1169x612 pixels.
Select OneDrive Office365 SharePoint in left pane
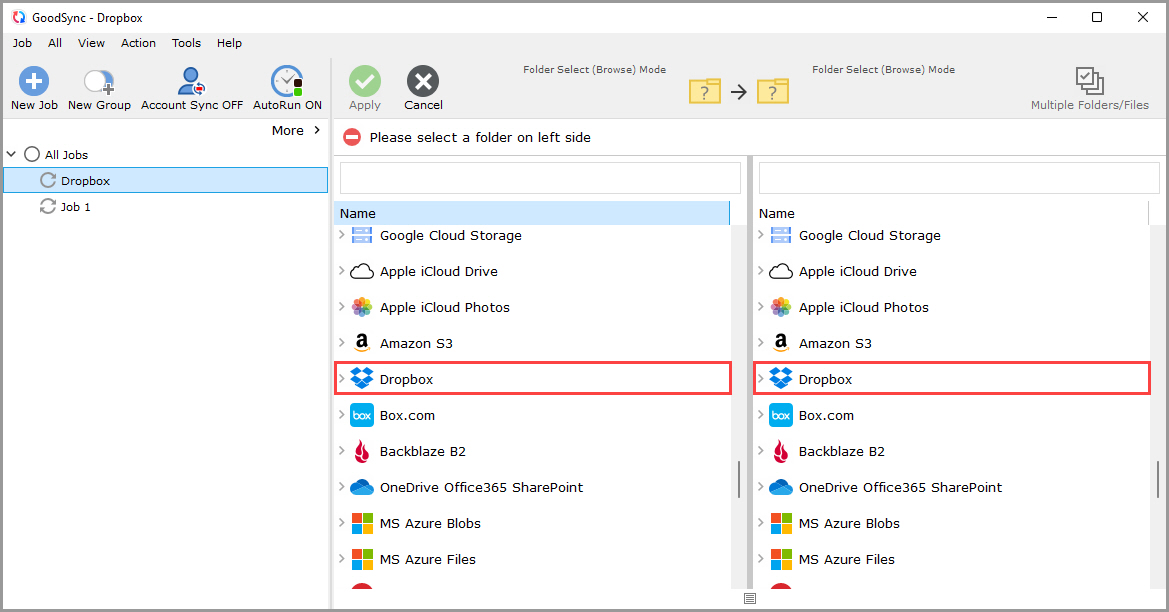click(x=481, y=488)
